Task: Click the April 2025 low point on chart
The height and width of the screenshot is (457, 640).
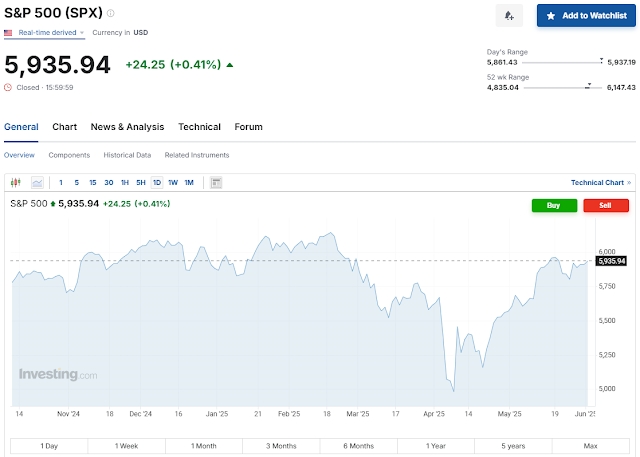Action: (x=453, y=391)
